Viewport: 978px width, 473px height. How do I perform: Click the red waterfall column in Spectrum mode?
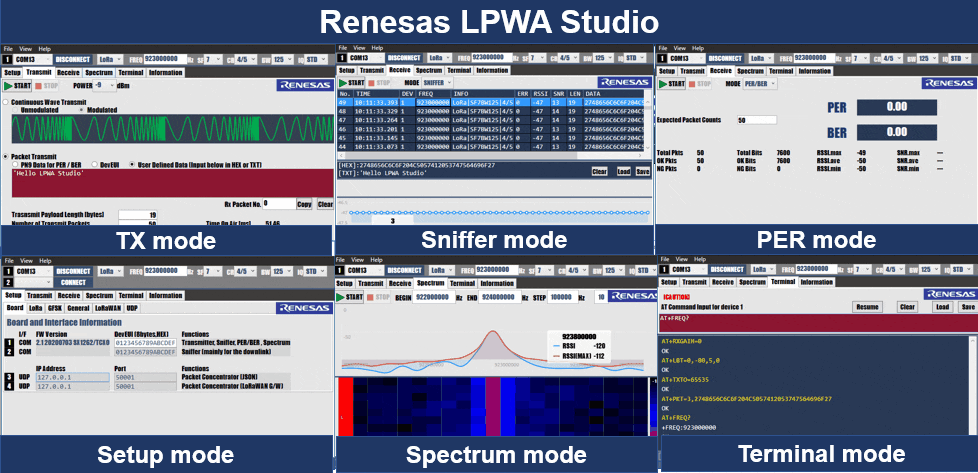pos(345,406)
